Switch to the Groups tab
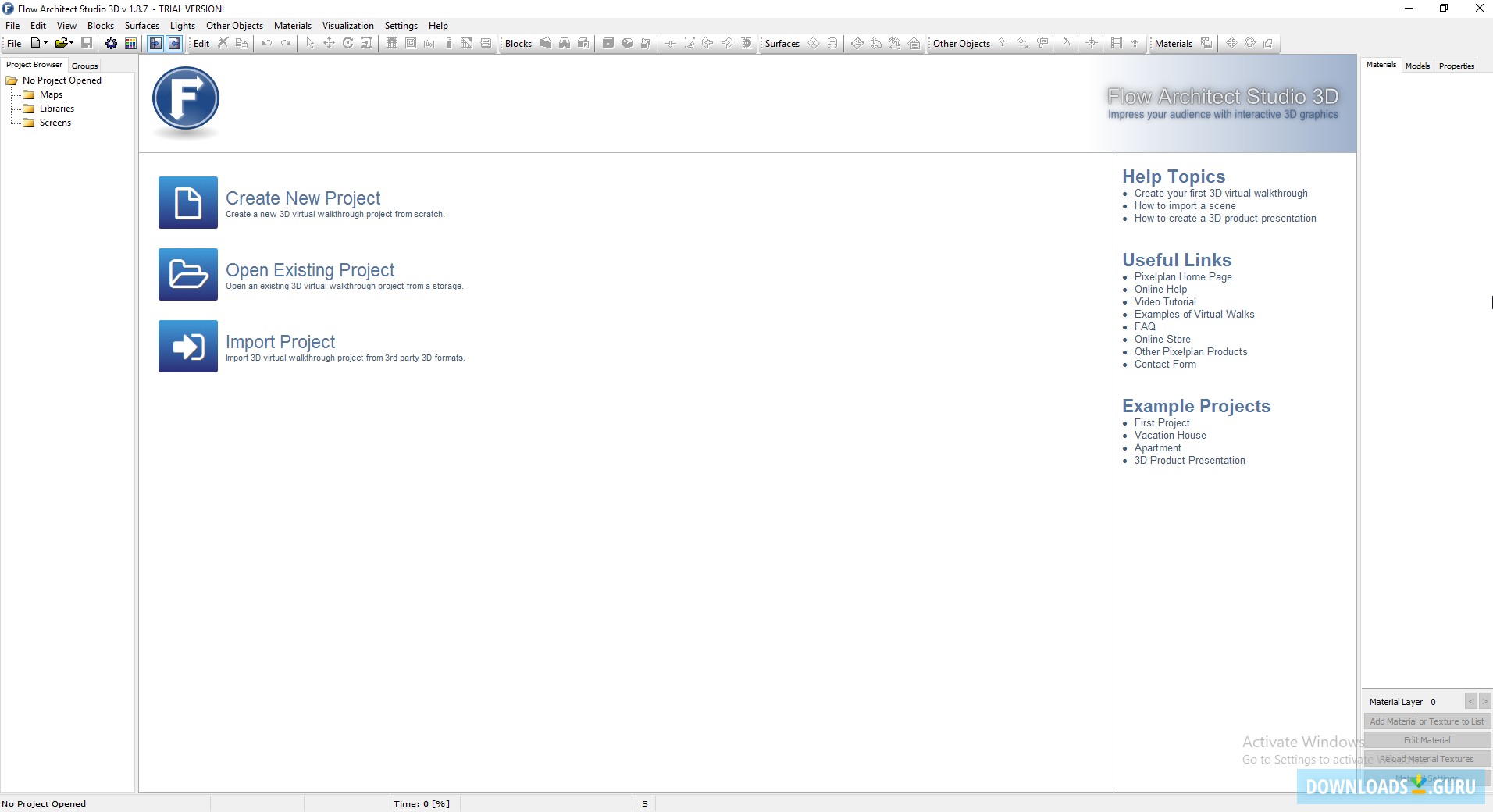The height and width of the screenshot is (812, 1493). pyautogui.click(x=84, y=66)
